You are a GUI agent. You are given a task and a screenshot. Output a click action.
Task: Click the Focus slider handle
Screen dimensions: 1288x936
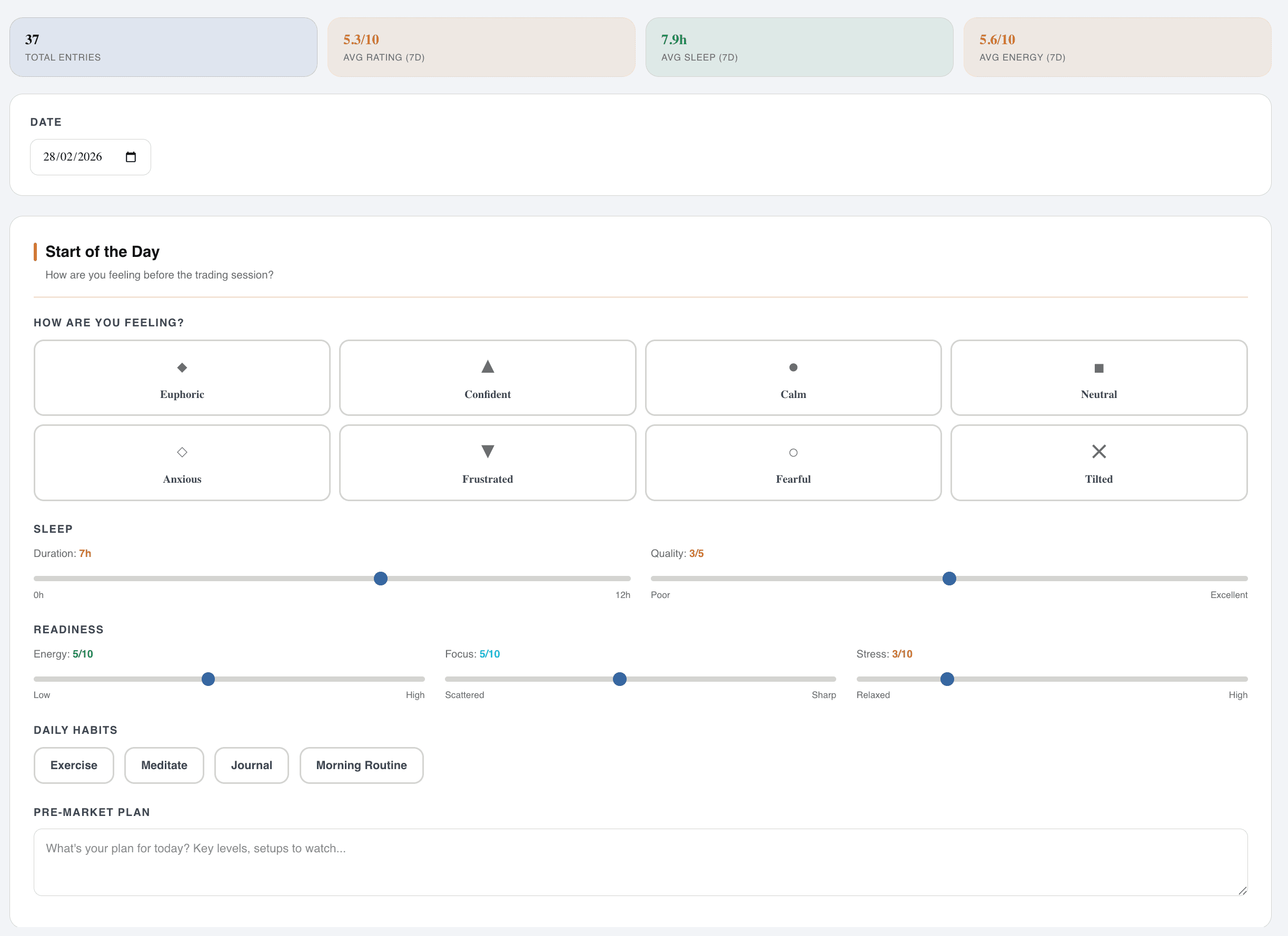click(620, 679)
